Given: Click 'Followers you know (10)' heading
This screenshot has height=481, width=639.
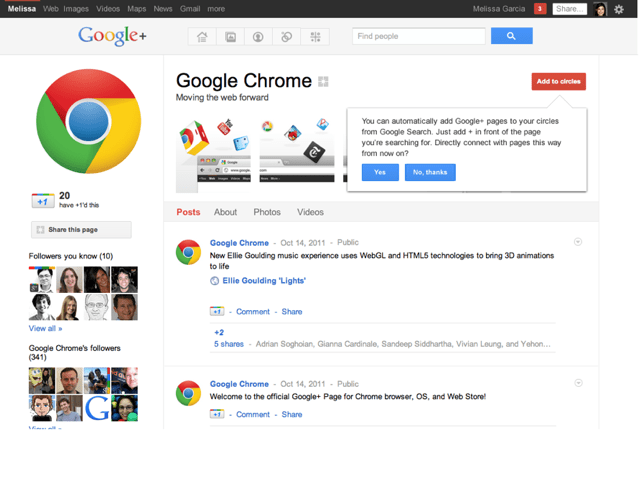Looking at the screenshot, I should point(71,256).
